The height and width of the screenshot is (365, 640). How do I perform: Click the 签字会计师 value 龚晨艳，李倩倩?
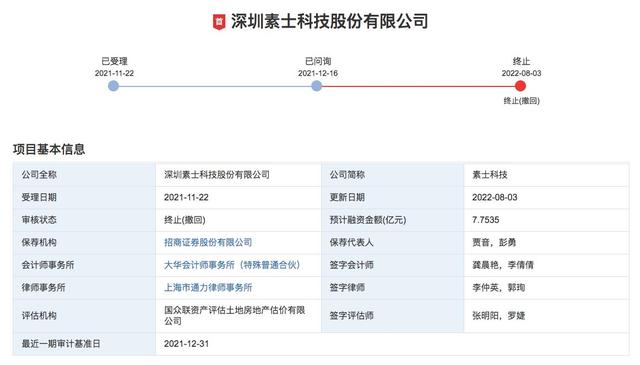tap(503, 265)
